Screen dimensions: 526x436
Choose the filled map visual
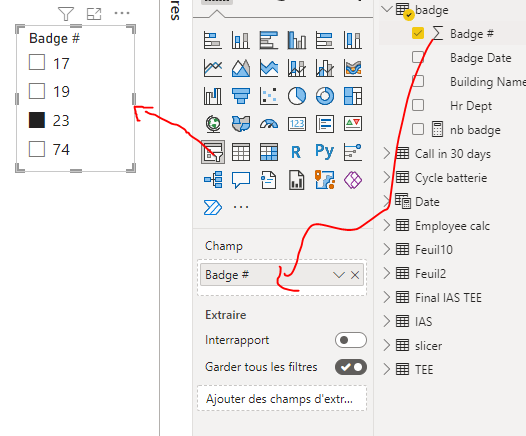[x=241, y=124]
